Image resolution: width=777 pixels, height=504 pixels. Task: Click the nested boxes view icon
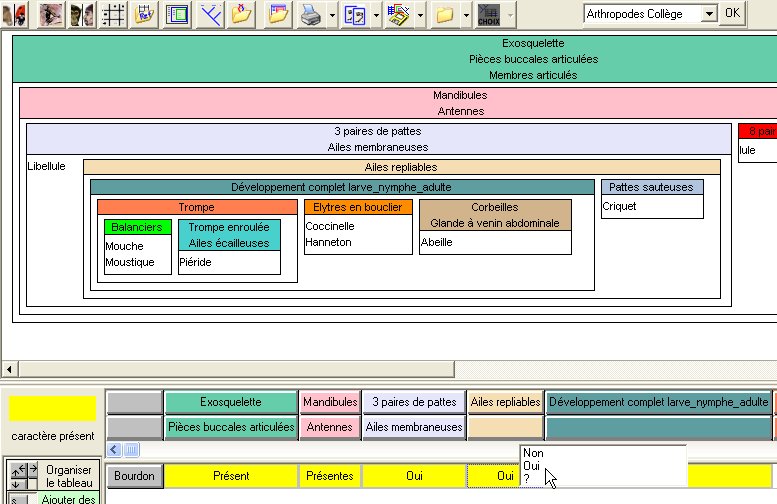click(178, 14)
